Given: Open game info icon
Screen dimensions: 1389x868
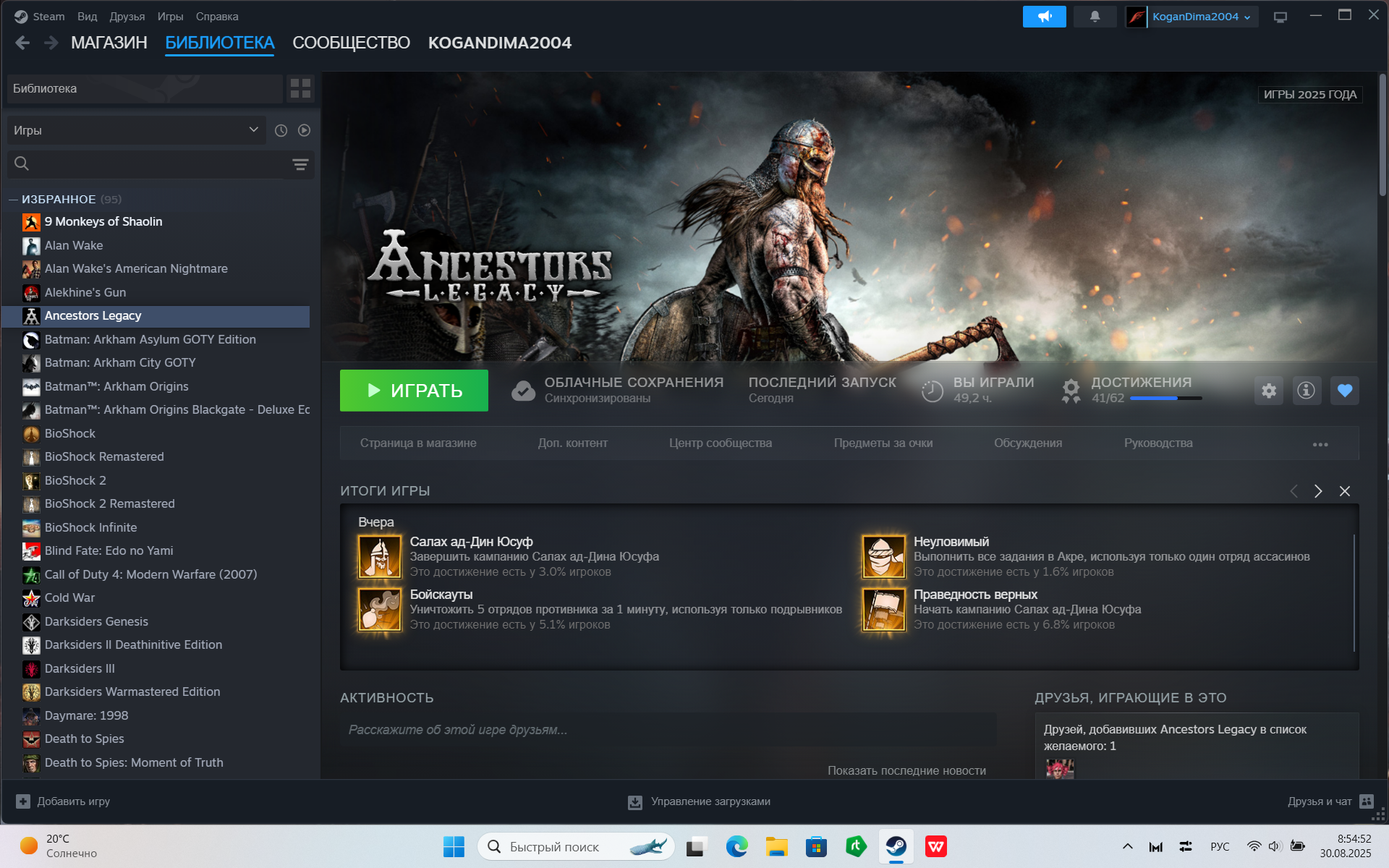Looking at the screenshot, I should click(1307, 391).
